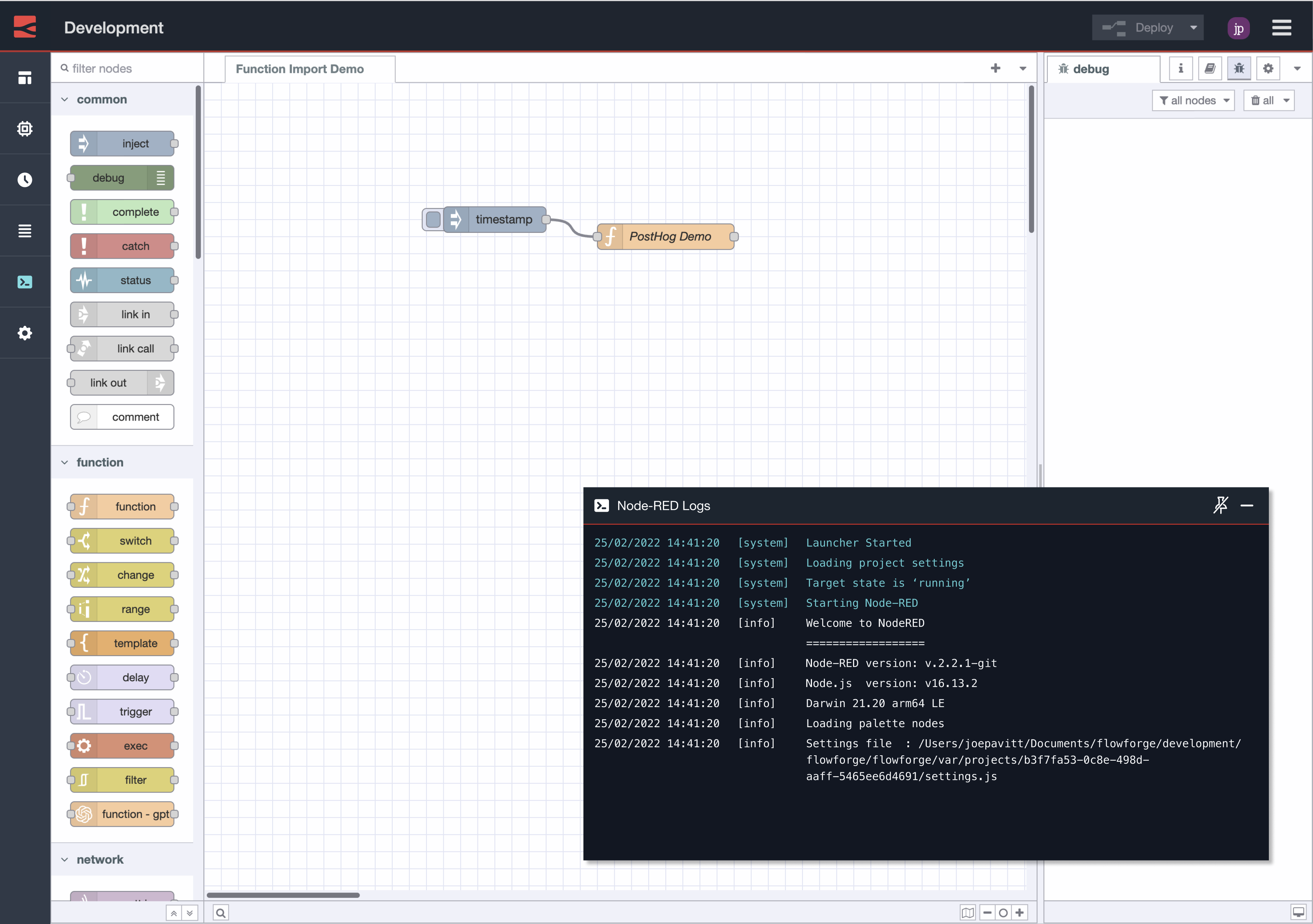Open the node help book icon
The height and width of the screenshot is (924, 1313).
click(x=1211, y=68)
